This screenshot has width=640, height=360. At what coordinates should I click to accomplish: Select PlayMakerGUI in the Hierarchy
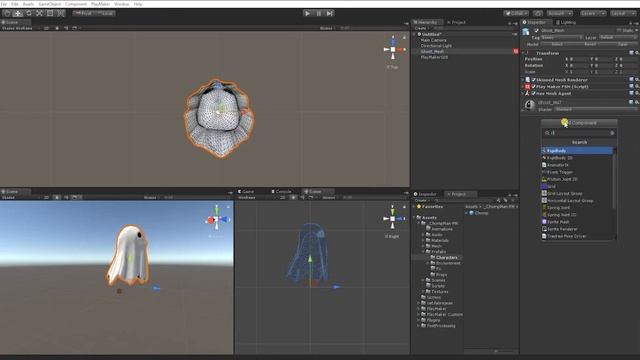(434, 58)
